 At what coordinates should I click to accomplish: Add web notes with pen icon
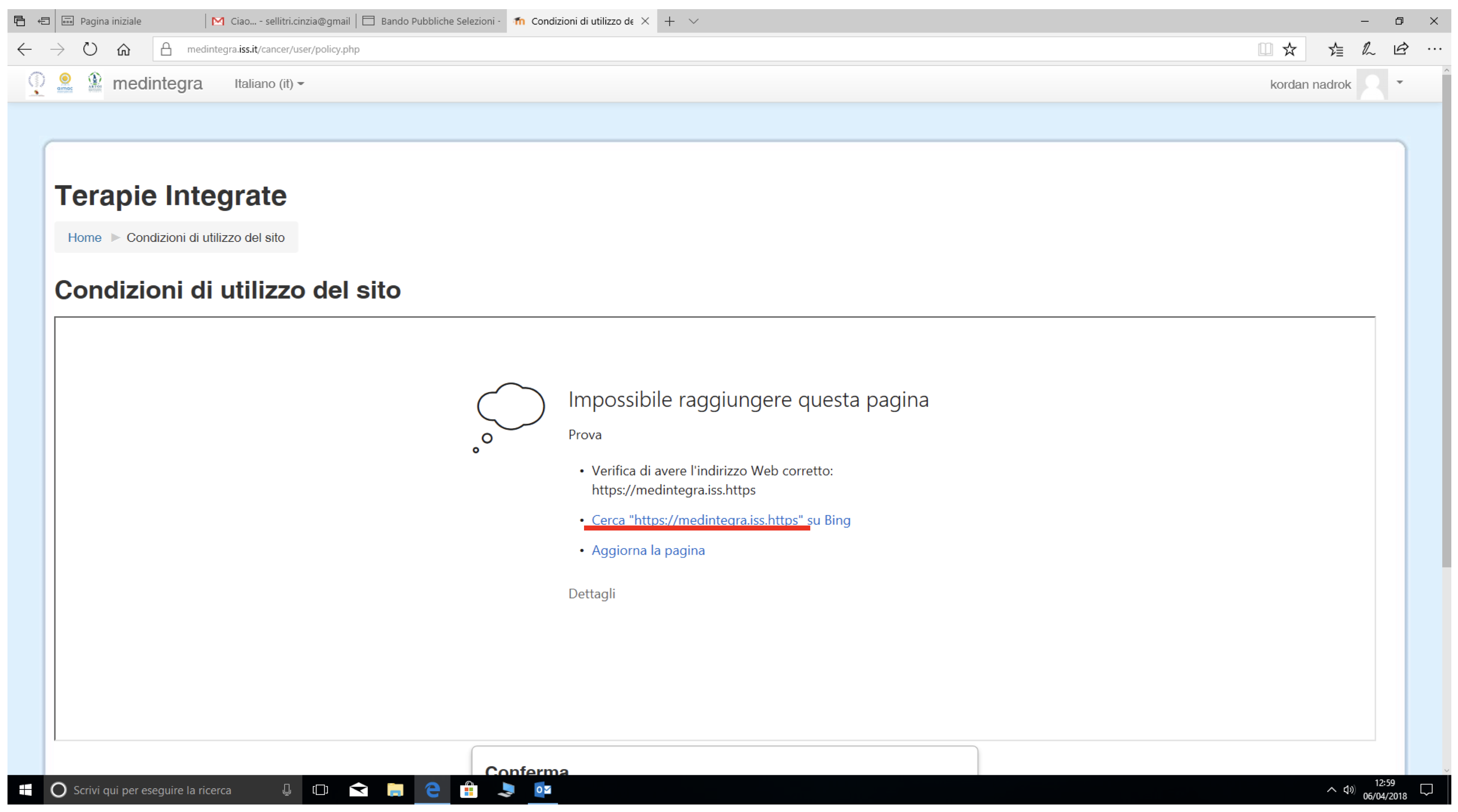point(1368,49)
